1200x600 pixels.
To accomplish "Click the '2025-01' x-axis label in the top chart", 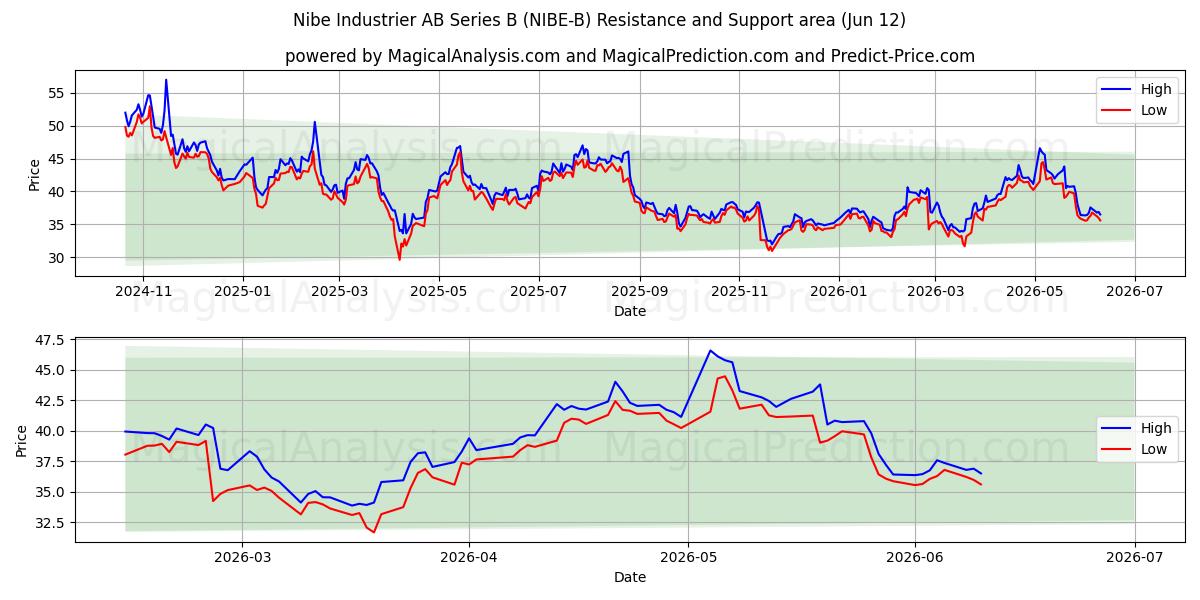I will (243, 291).
